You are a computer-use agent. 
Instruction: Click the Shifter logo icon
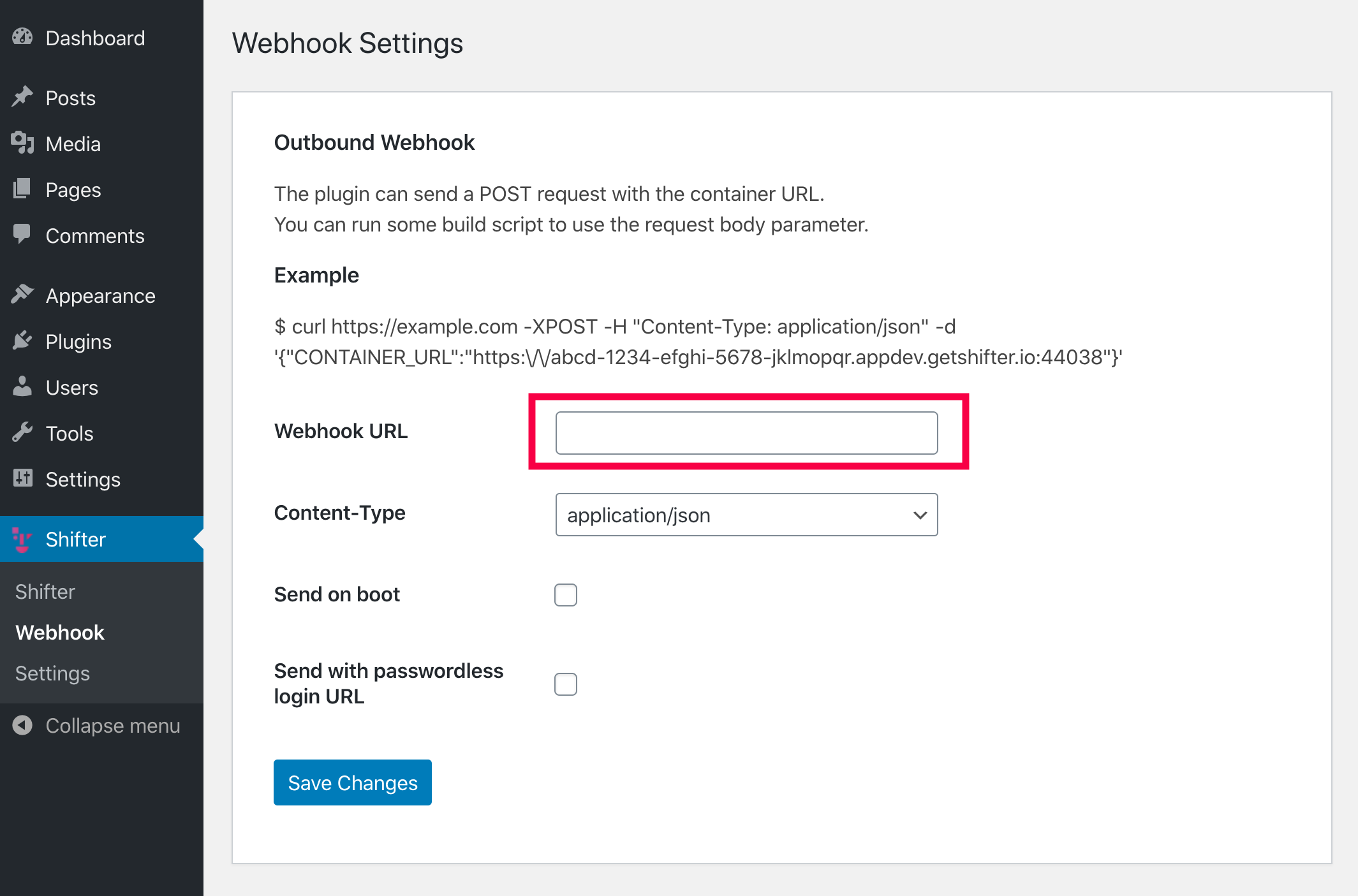click(22, 539)
